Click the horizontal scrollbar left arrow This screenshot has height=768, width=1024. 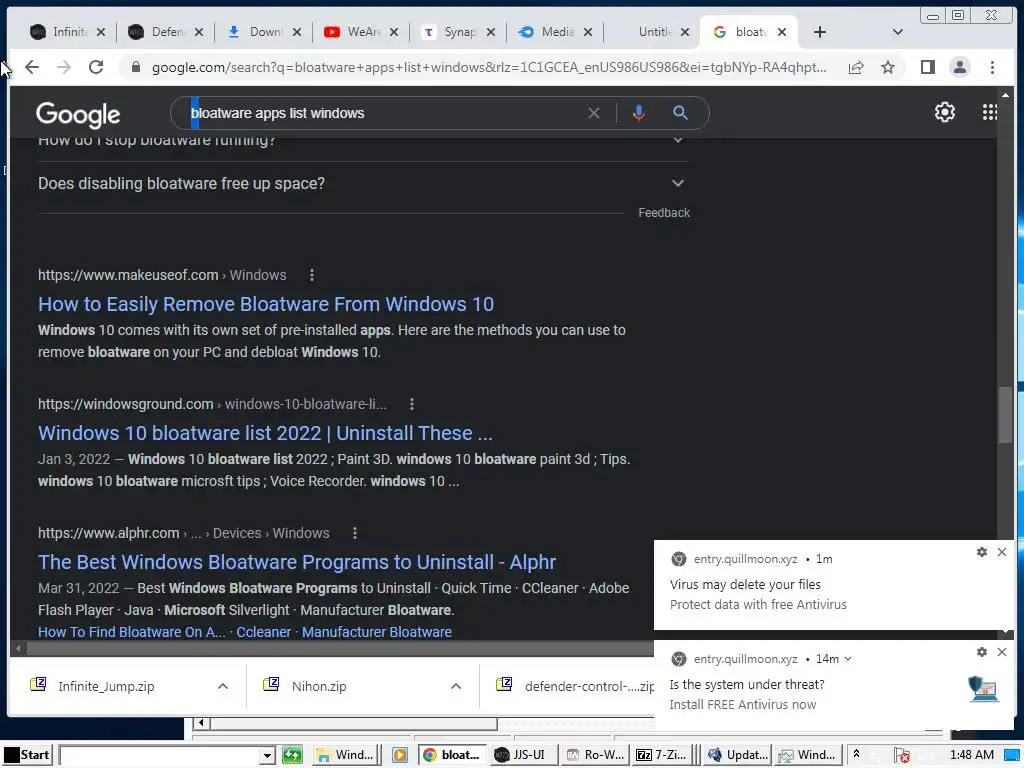click(x=18, y=648)
